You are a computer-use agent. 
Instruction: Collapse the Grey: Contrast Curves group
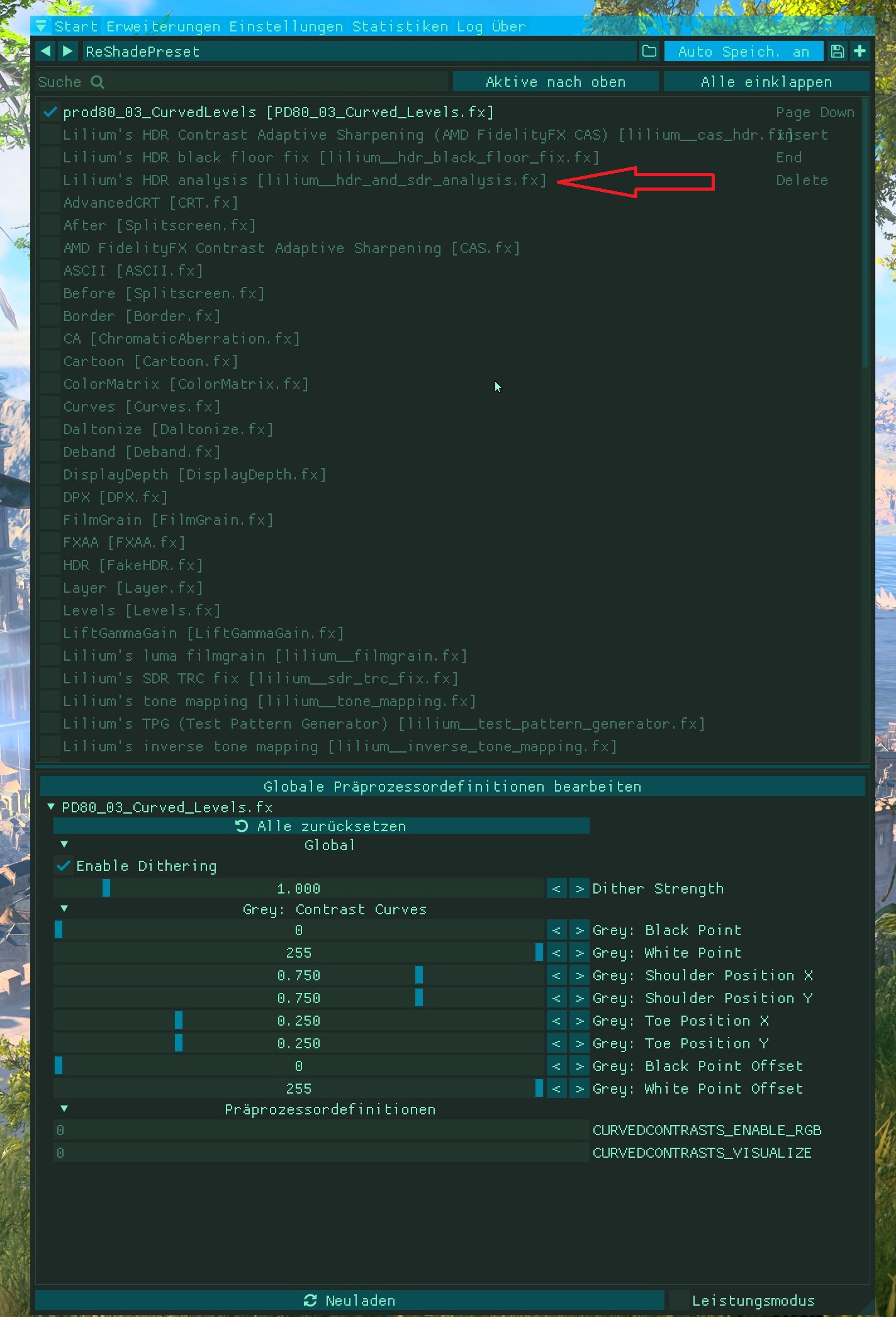pyautogui.click(x=64, y=909)
